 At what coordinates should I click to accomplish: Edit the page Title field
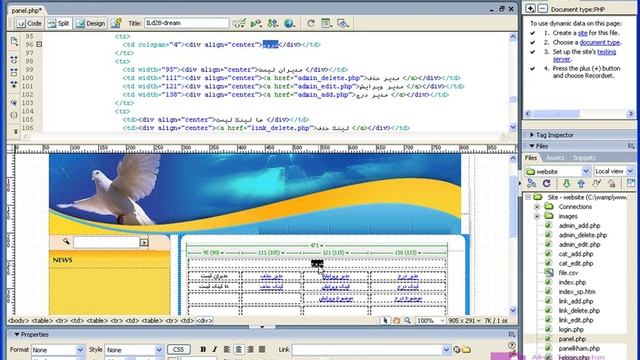point(187,23)
